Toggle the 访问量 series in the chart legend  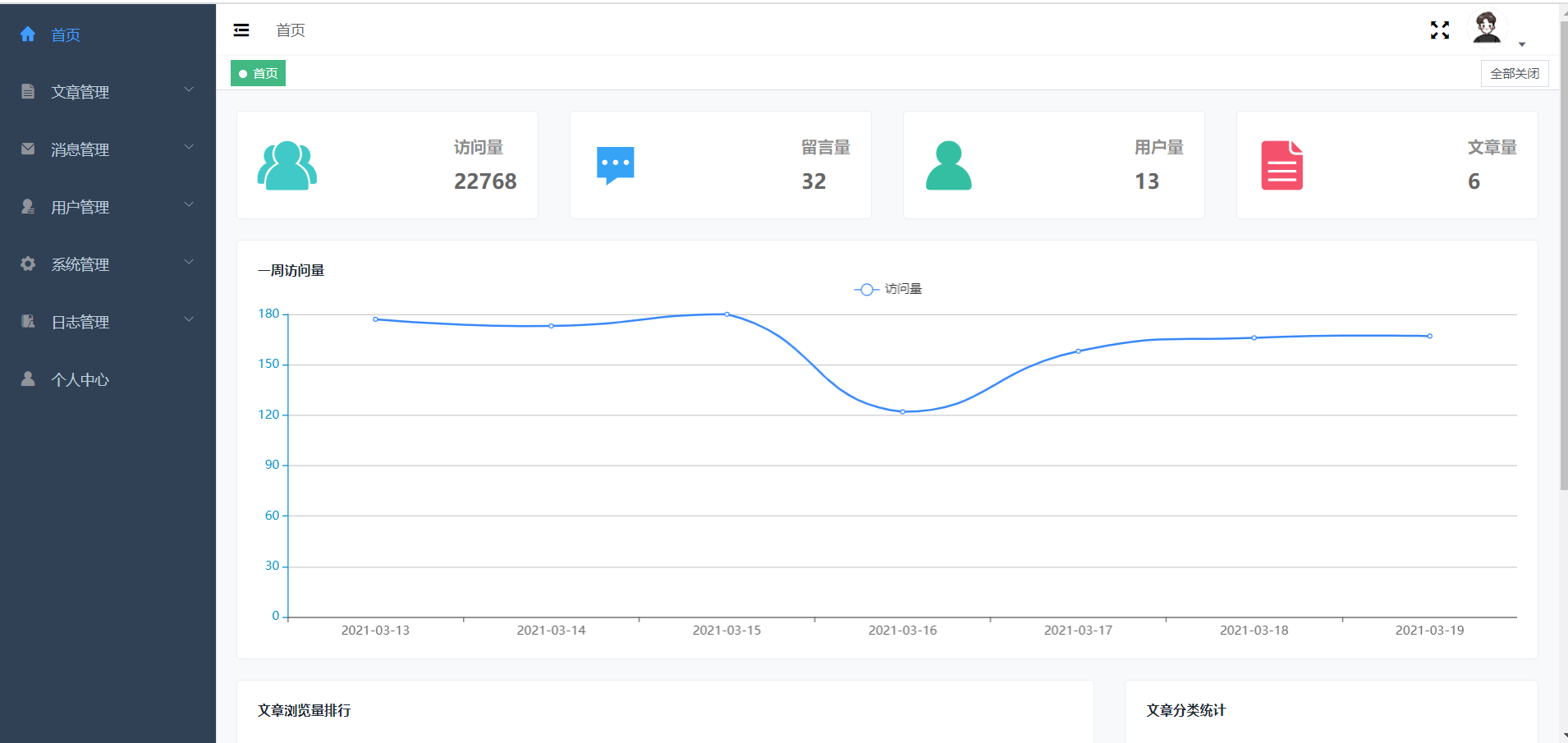pyautogui.click(x=887, y=289)
